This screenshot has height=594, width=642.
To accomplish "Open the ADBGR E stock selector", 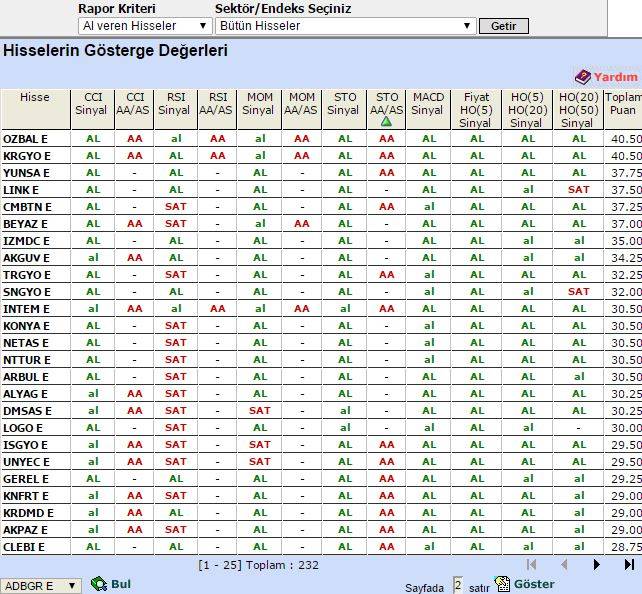I will click(x=41, y=586).
